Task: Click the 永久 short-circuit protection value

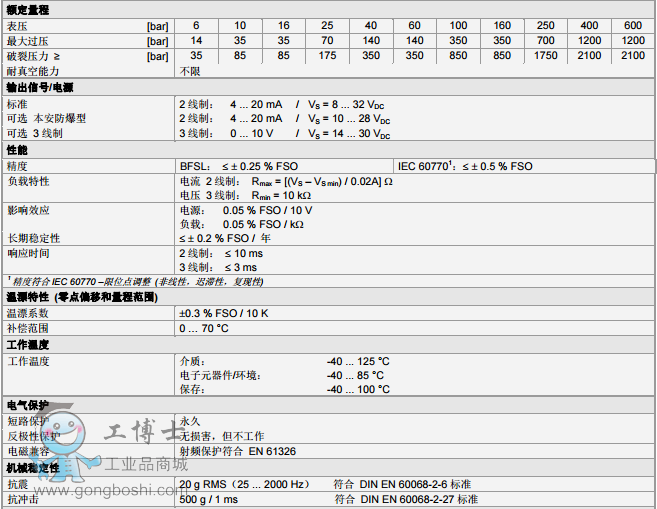Action: coord(190,421)
